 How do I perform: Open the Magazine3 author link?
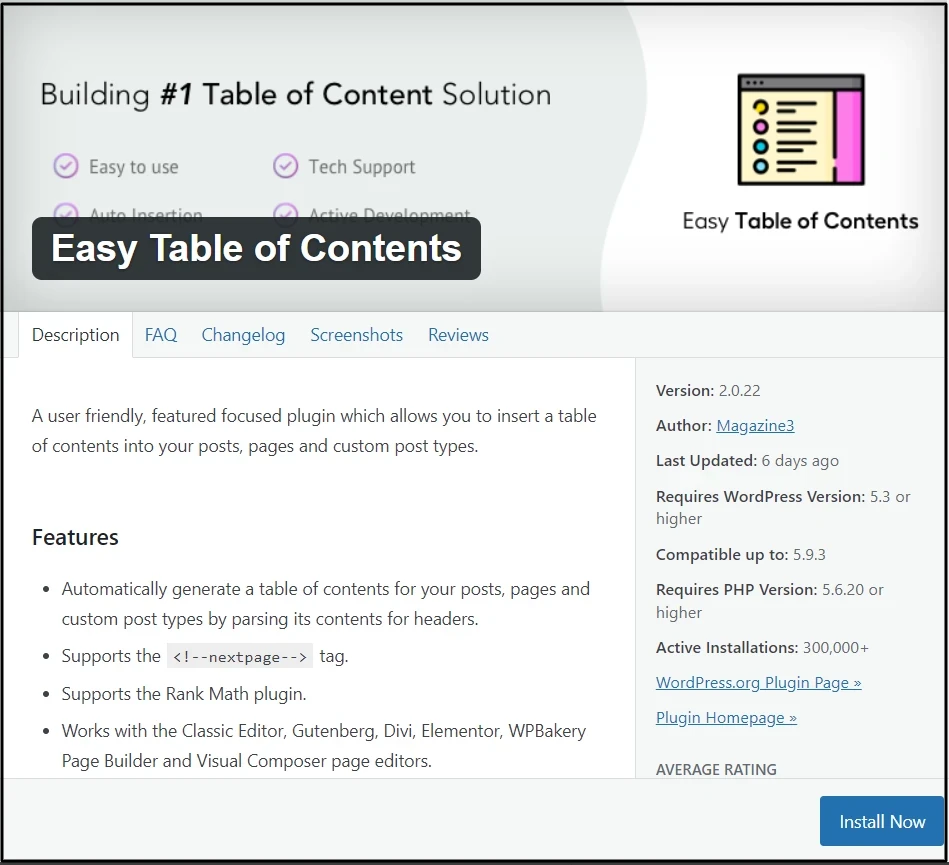tap(755, 426)
